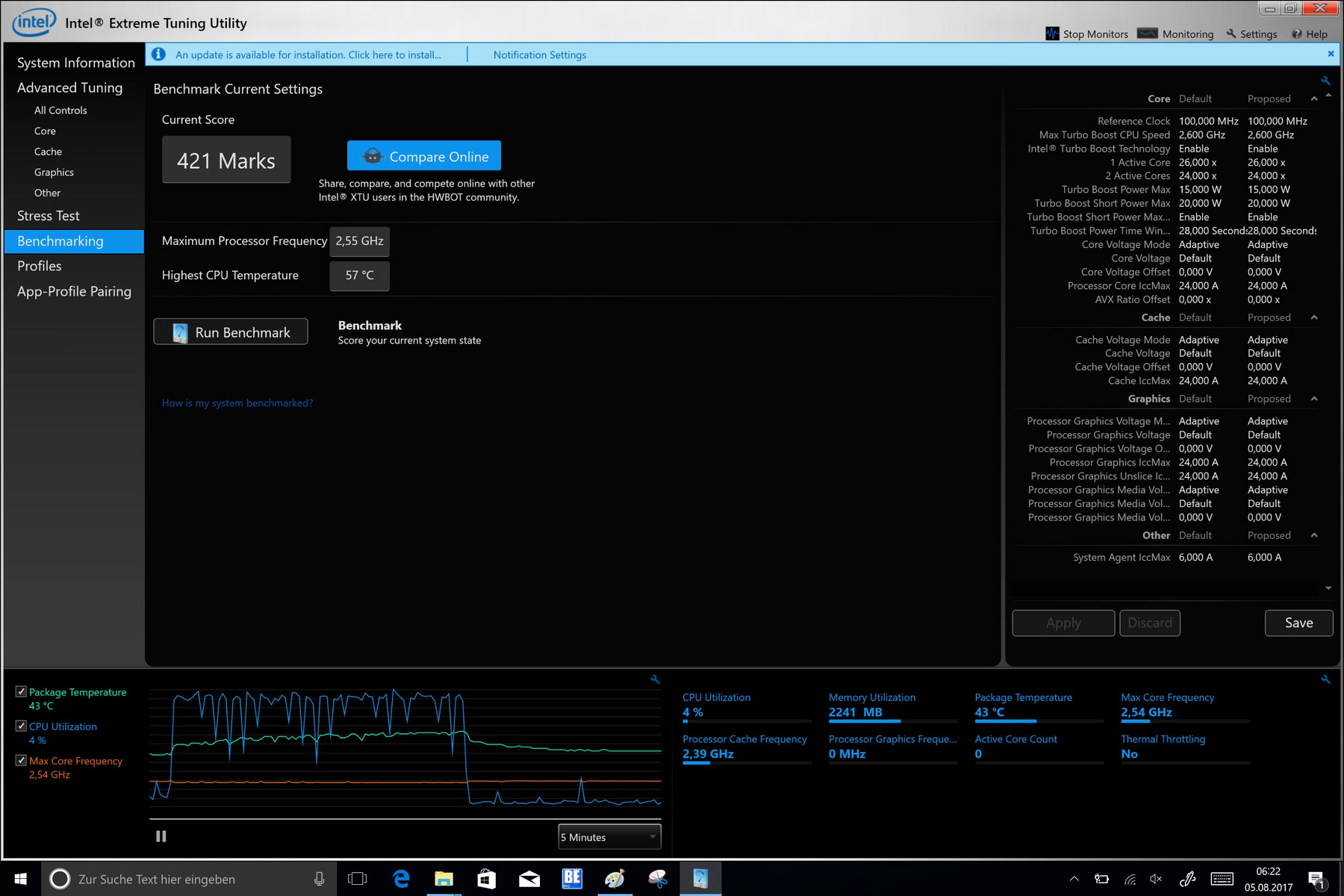Open Microsoft Edge from taskbar

point(401,879)
